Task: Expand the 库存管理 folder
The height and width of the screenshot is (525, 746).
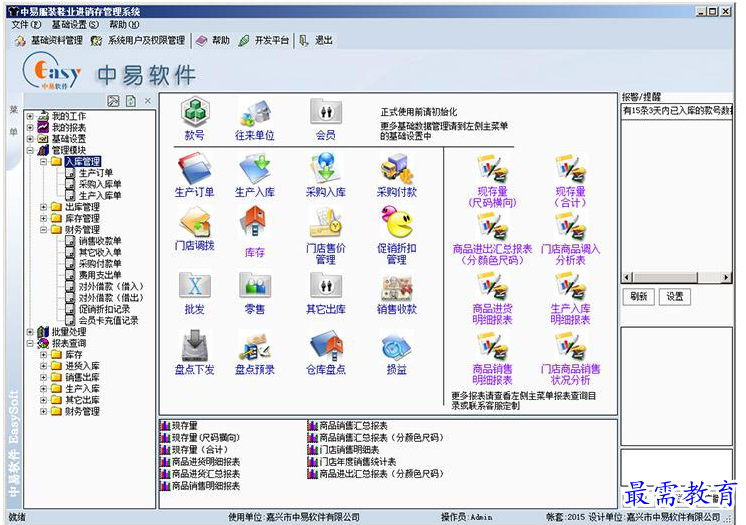Action: (43, 218)
